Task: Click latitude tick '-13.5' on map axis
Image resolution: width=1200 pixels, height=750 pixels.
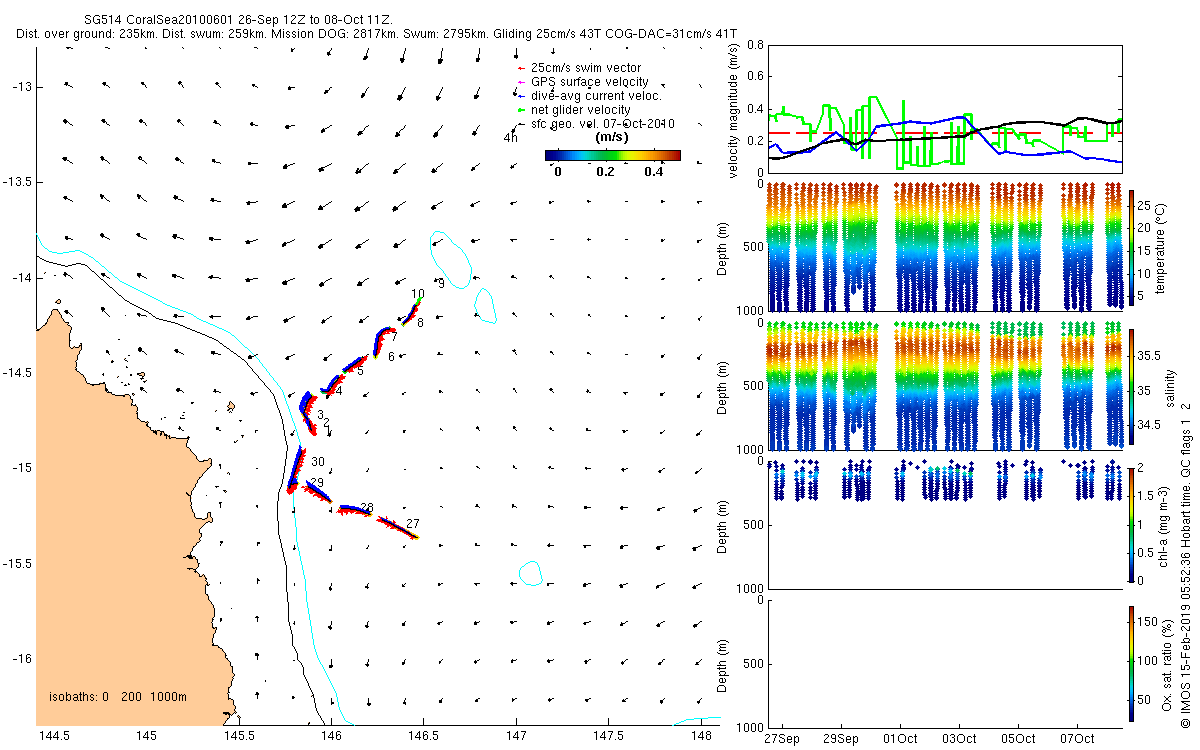Action: (x=16, y=183)
